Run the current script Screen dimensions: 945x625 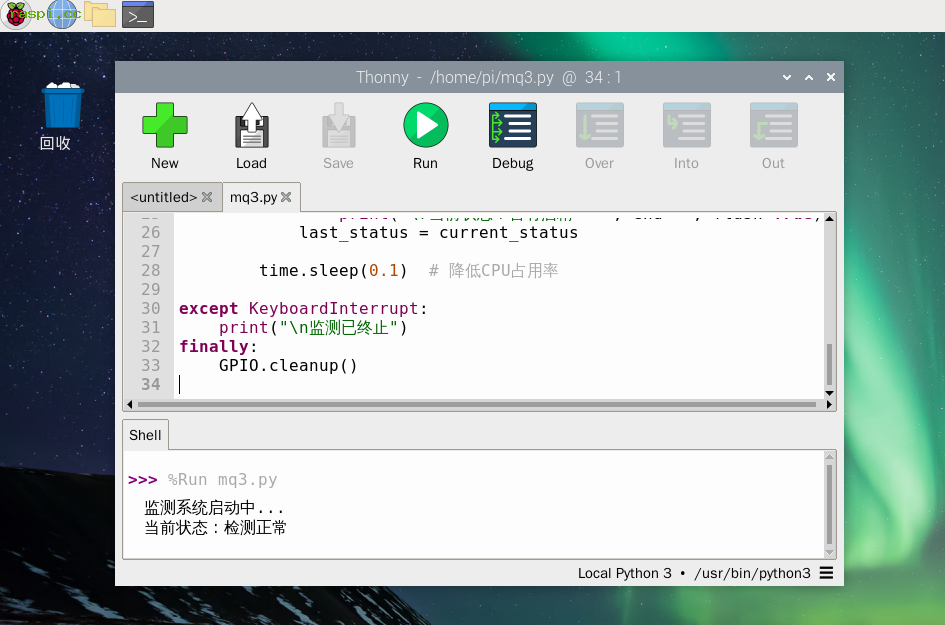point(425,126)
